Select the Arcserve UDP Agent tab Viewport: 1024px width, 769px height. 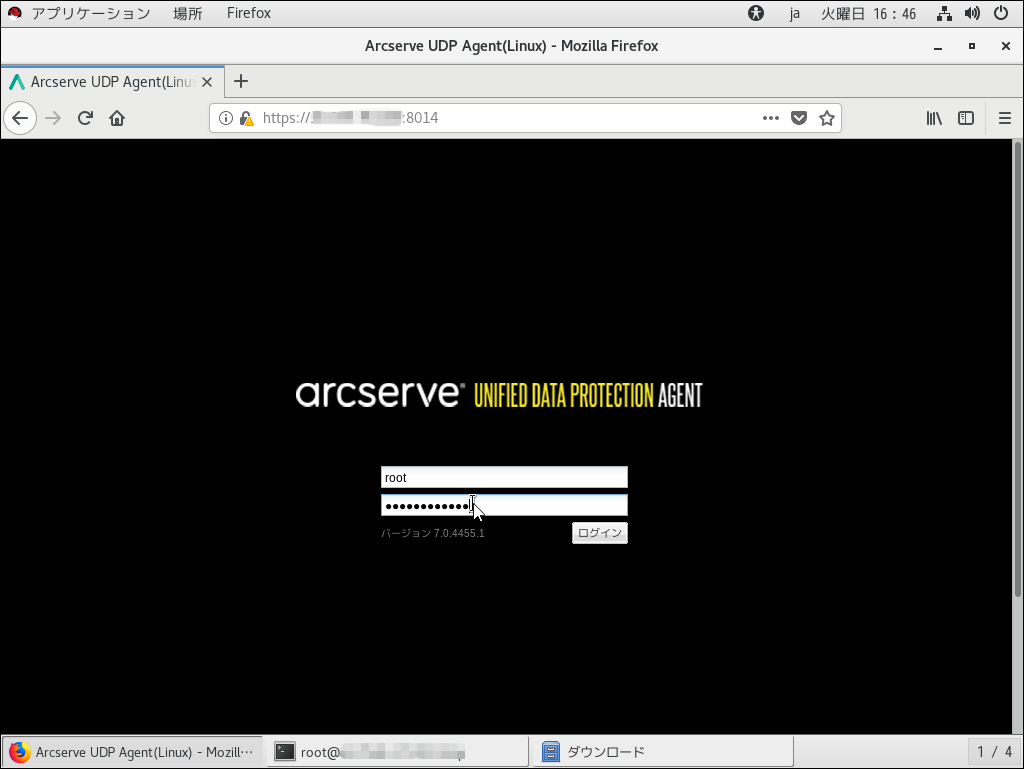point(112,82)
